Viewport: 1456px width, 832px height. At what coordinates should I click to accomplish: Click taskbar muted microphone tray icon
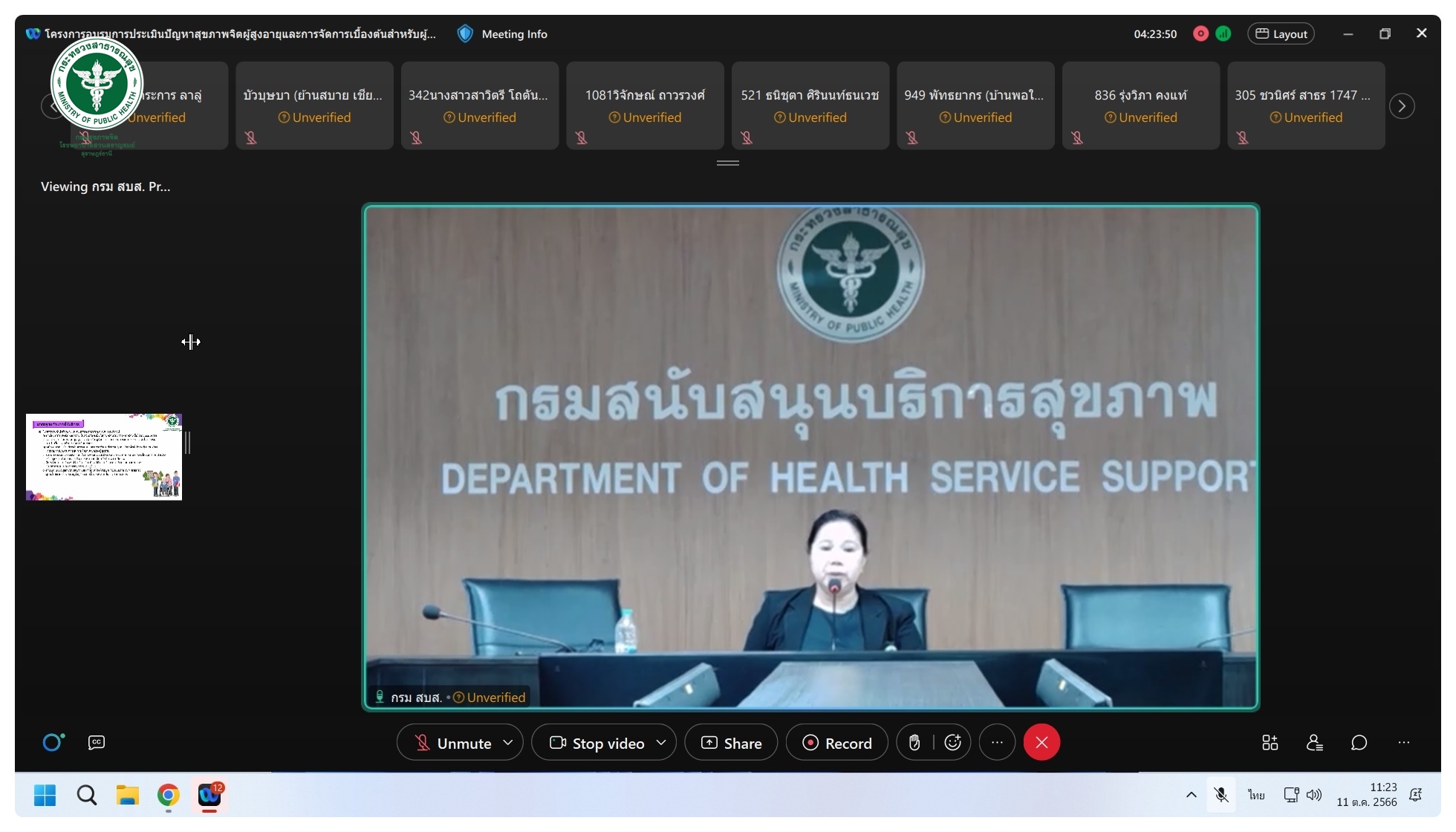tap(1221, 795)
